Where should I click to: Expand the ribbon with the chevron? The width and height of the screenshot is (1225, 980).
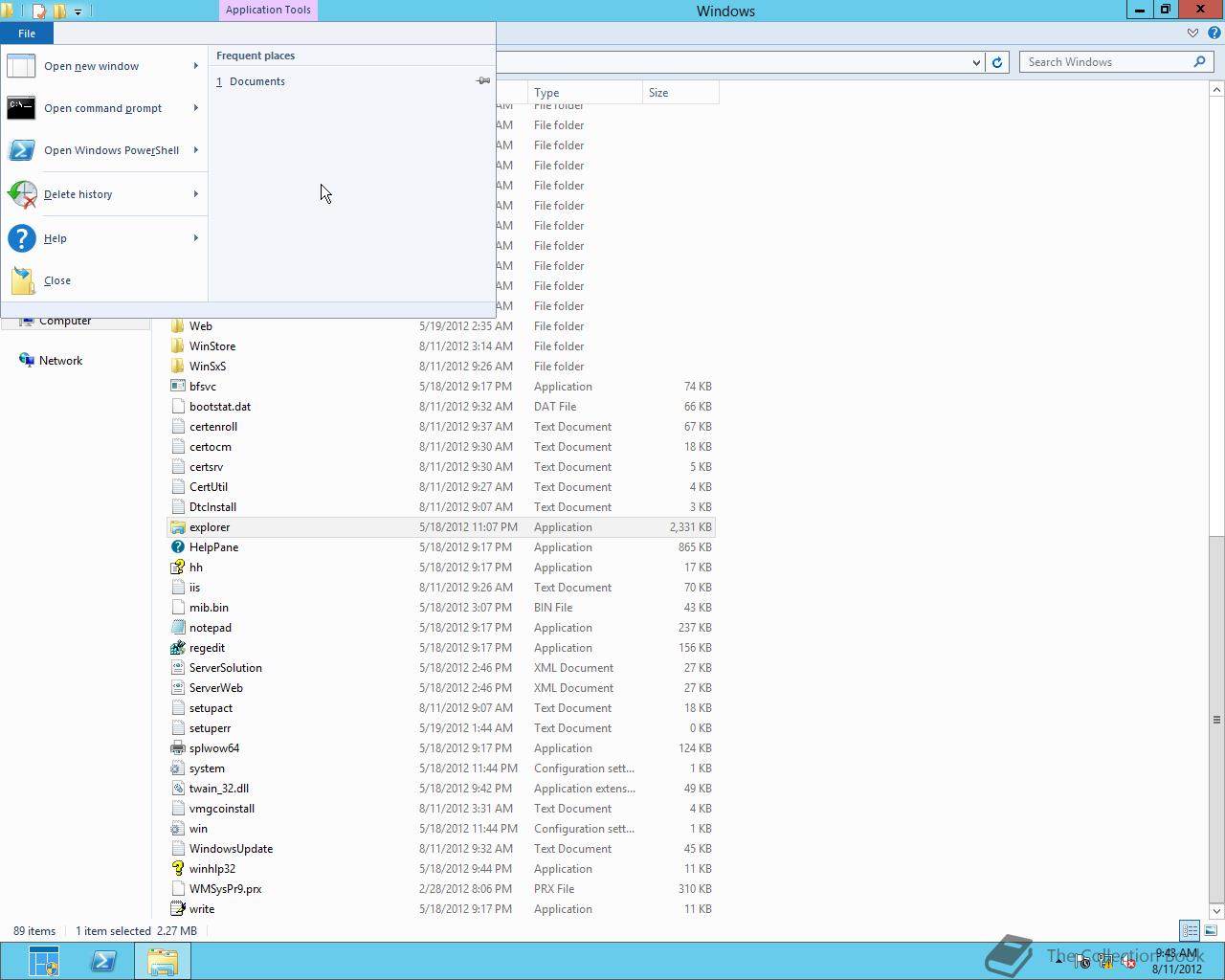1192,33
